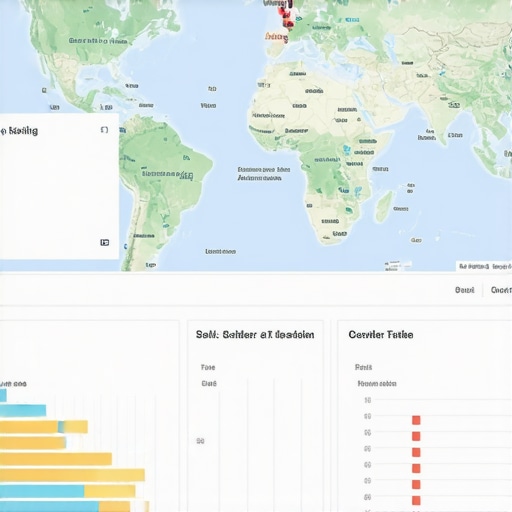The height and width of the screenshot is (512, 512).
Task: Click the left text button at the right end of the bar below the map
Action: pos(464,290)
